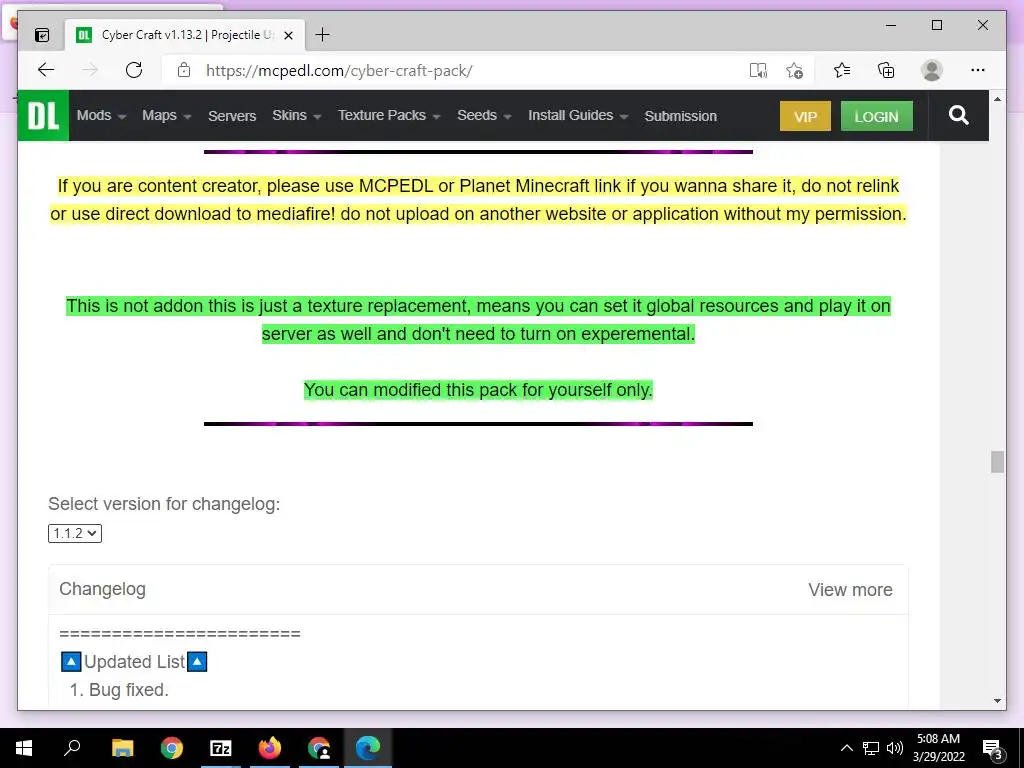Open the Edge settings and more menu
The height and width of the screenshot is (768, 1024).
pos(978,70)
